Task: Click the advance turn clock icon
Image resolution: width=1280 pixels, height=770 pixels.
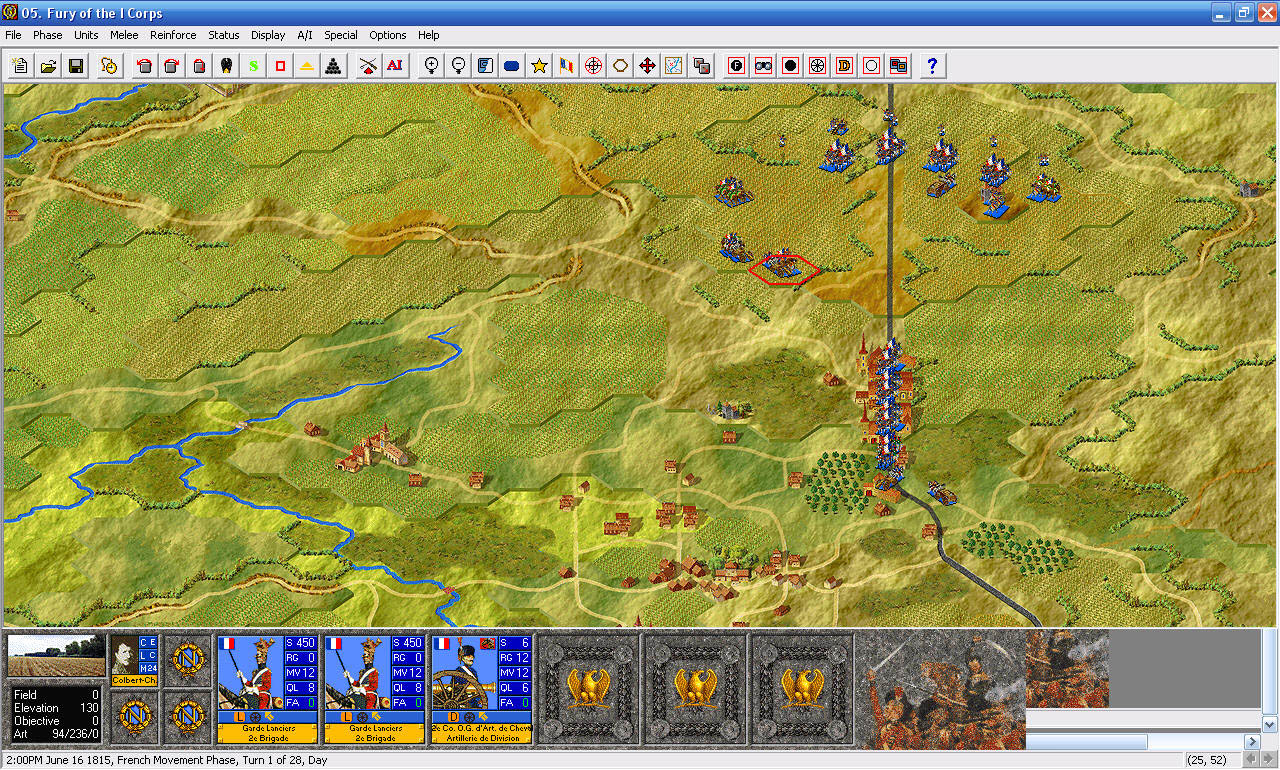Action: pyautogui.click(x=110, y=66)
